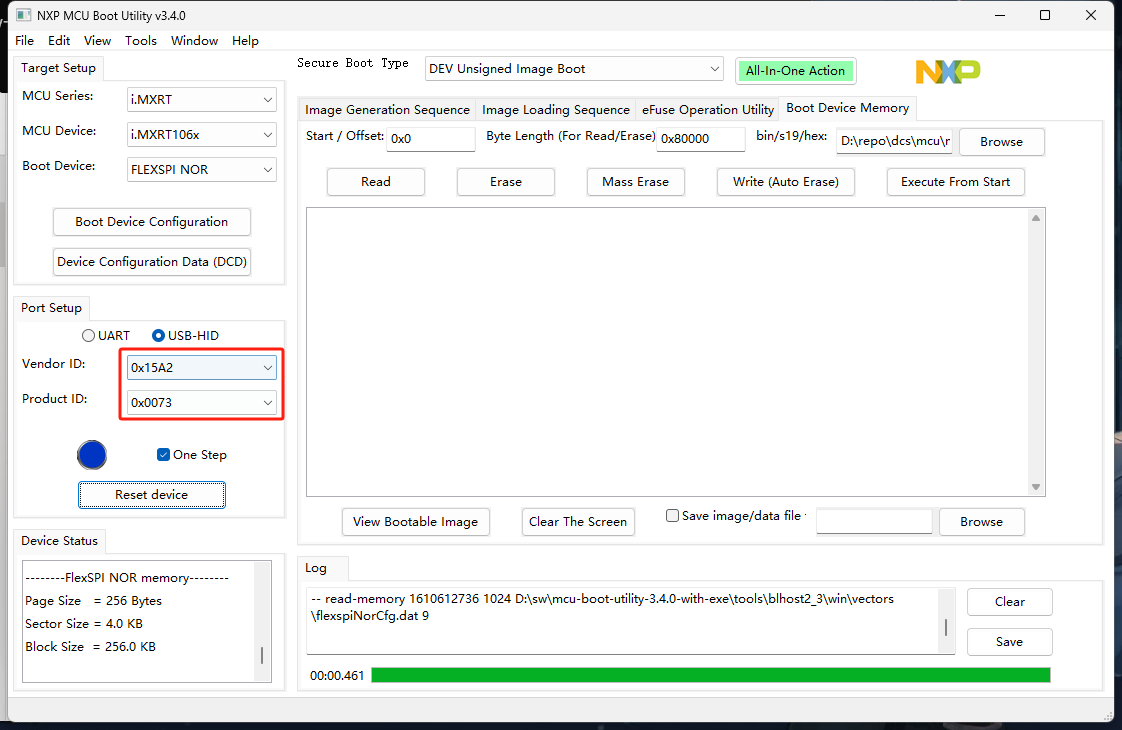
Task: Click Clear The Screen button
Action: coord(578,522)
